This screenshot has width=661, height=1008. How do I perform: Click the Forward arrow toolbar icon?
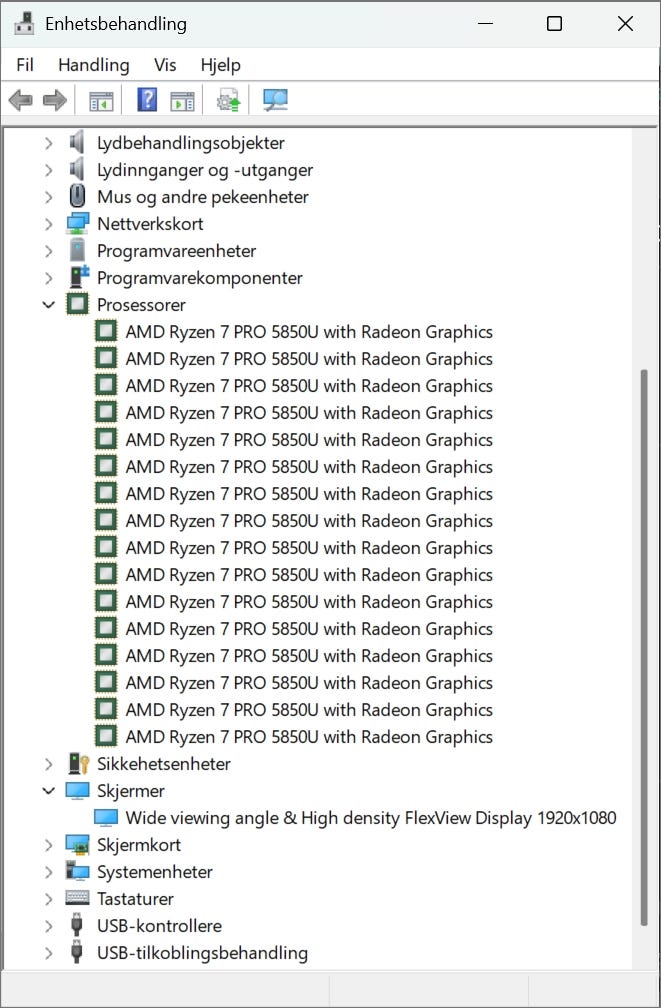(55, 100)
